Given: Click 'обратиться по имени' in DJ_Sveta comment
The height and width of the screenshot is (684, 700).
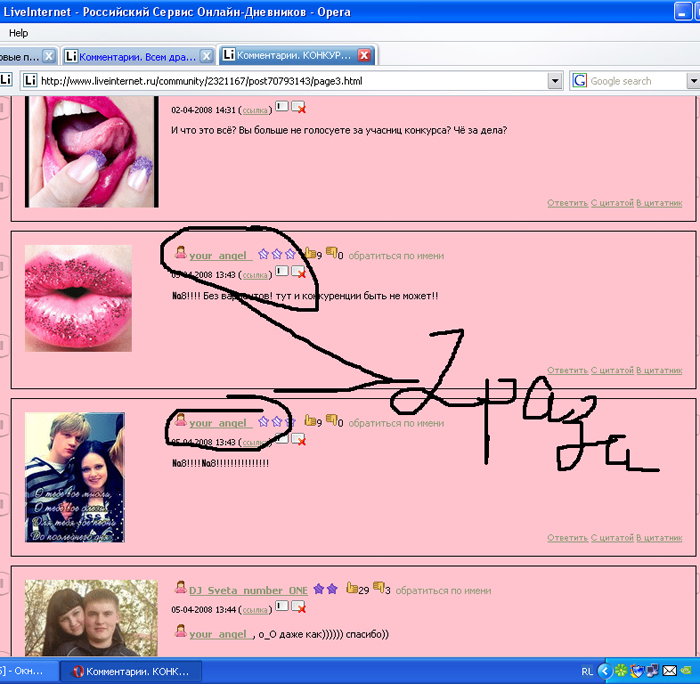Looking at the screenshot, I should 443,591.
